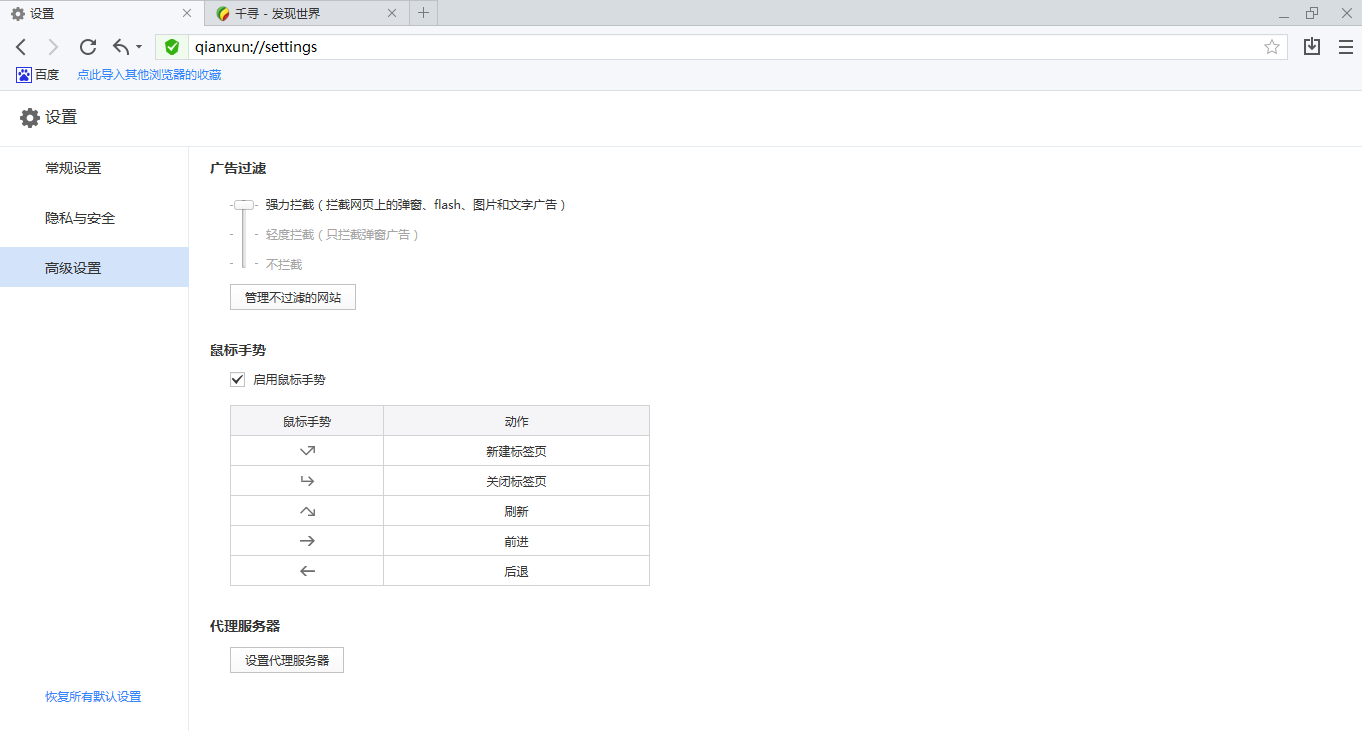Click the 关闭标签页 gesture arrow icon
The image size is (1362, 731).
[x=307, y=481]
